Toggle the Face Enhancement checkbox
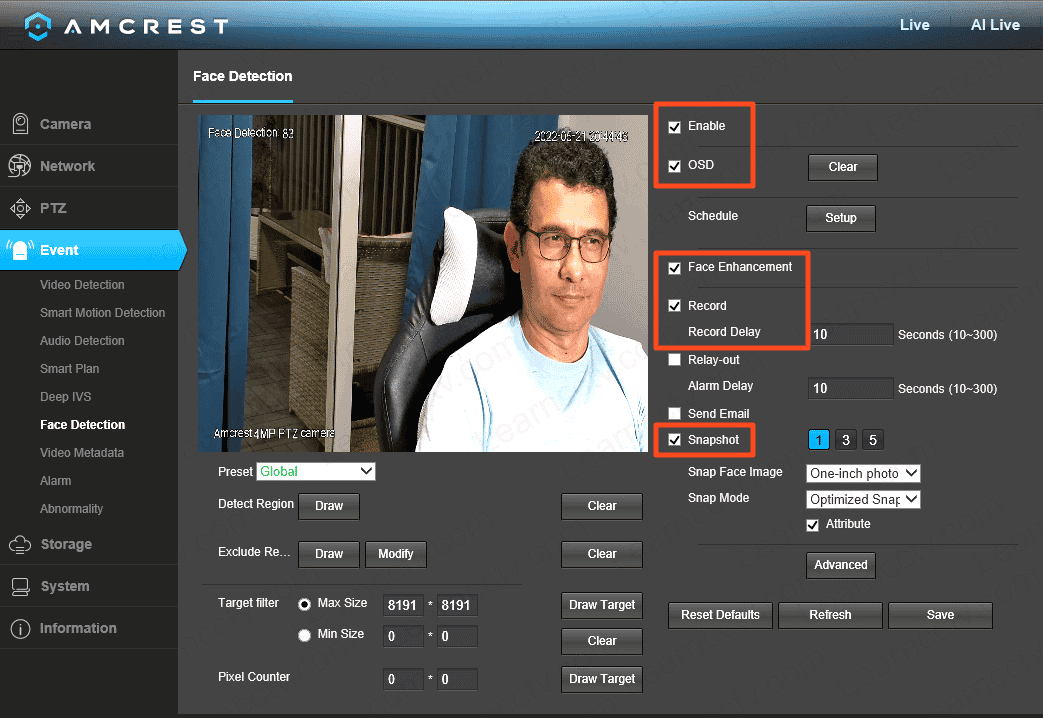Screen dimensions: 1043x718 pyautogui.click(x=674, y=268)
